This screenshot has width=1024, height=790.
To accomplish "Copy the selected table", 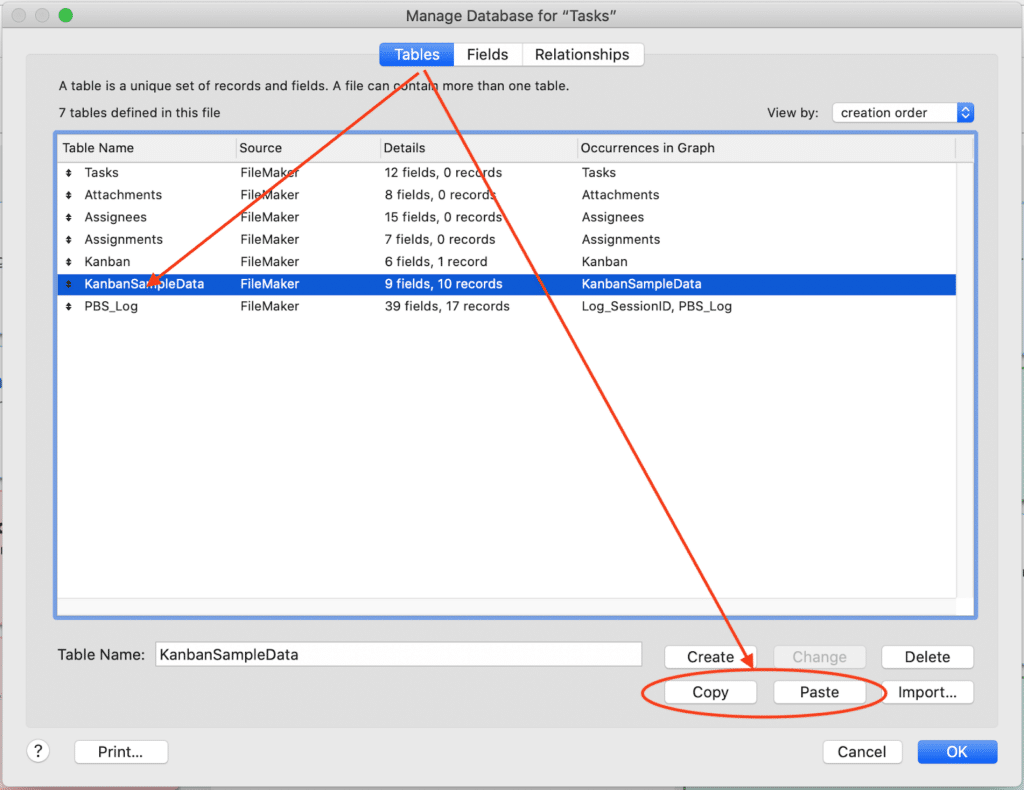I will point(710,692).
